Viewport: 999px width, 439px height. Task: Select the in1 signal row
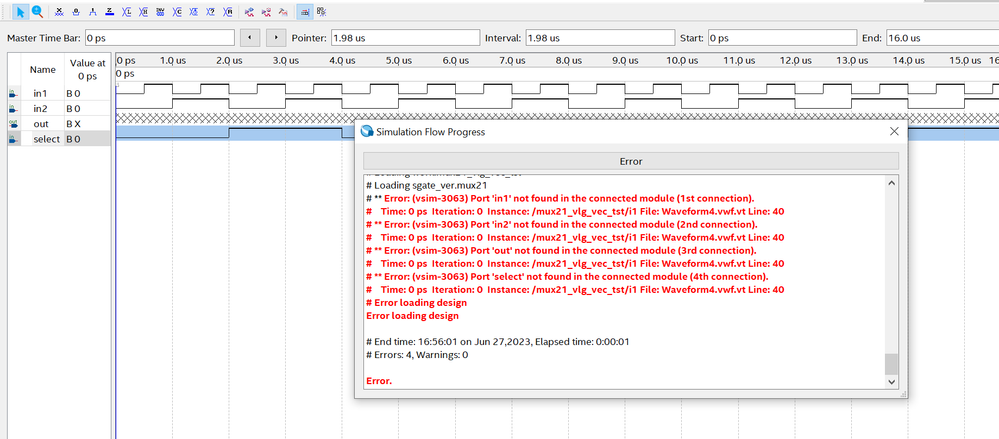(x=59, y=93)
